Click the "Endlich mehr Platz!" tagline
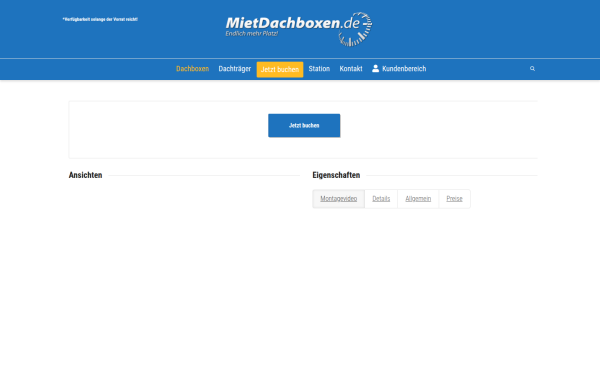Viewport: 600px width, 375px height. [251, 34]
